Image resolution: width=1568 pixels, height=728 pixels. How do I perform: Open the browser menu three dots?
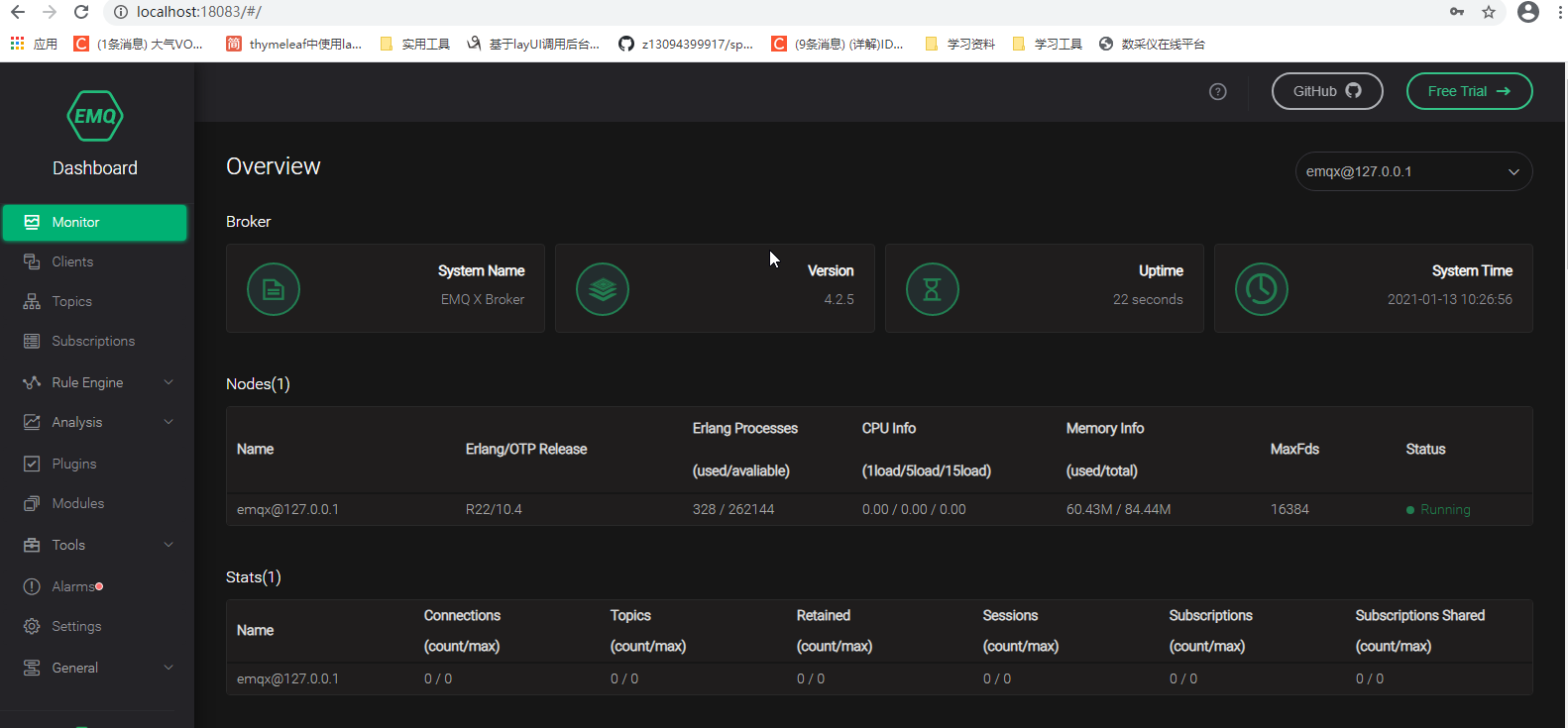click(x=1560, y=12)
